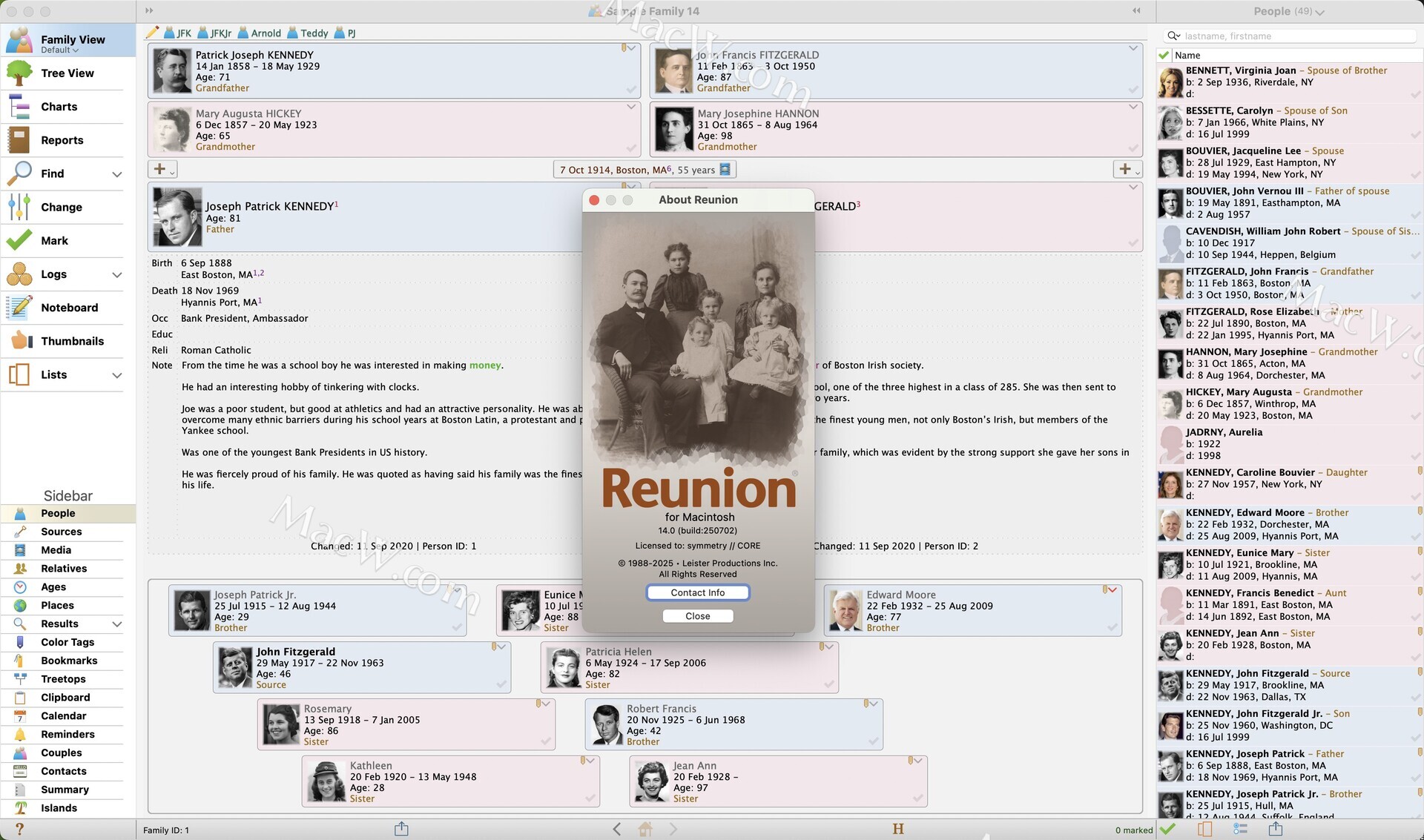Toggle mark check on Rosemary child card
Image resolution: width=1424 pixels, height=840 pixels.
coord(546,741)
